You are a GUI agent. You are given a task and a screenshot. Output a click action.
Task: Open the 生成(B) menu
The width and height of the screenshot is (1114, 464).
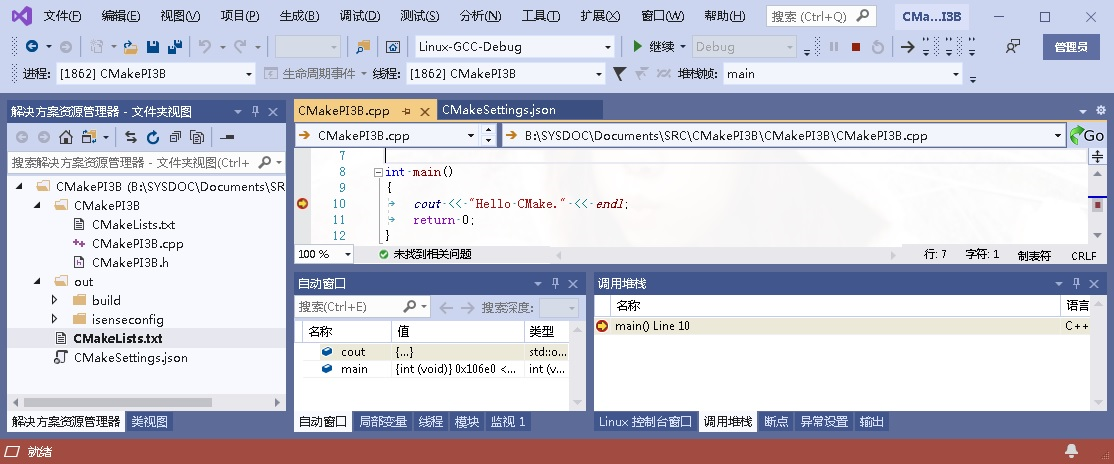299,16
